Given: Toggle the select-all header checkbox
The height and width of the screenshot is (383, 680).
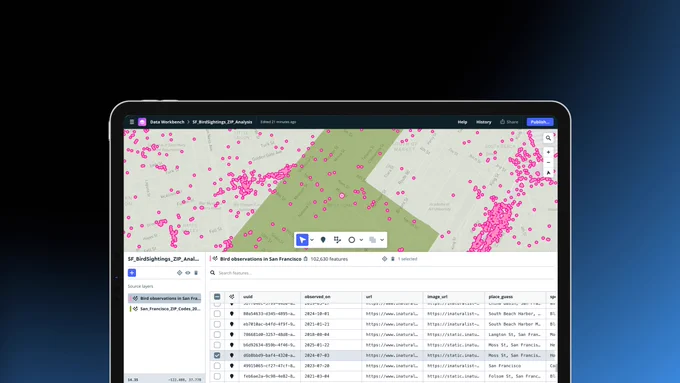Looking at the screenshot, I should 217,297.
